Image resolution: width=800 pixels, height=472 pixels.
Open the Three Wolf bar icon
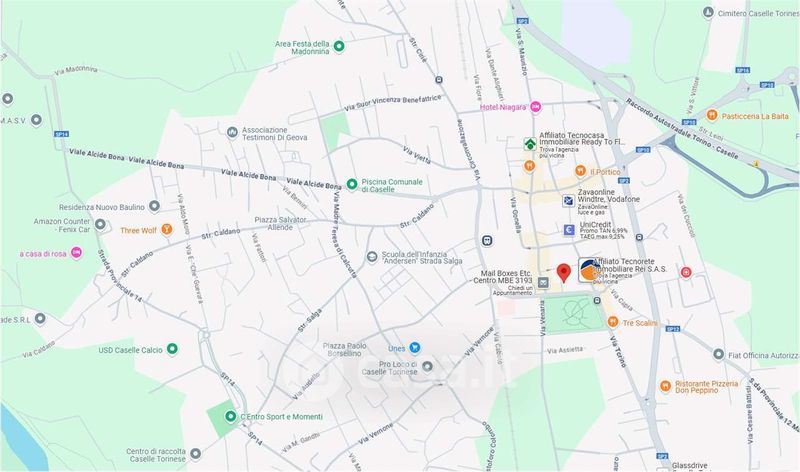(166, 229)
